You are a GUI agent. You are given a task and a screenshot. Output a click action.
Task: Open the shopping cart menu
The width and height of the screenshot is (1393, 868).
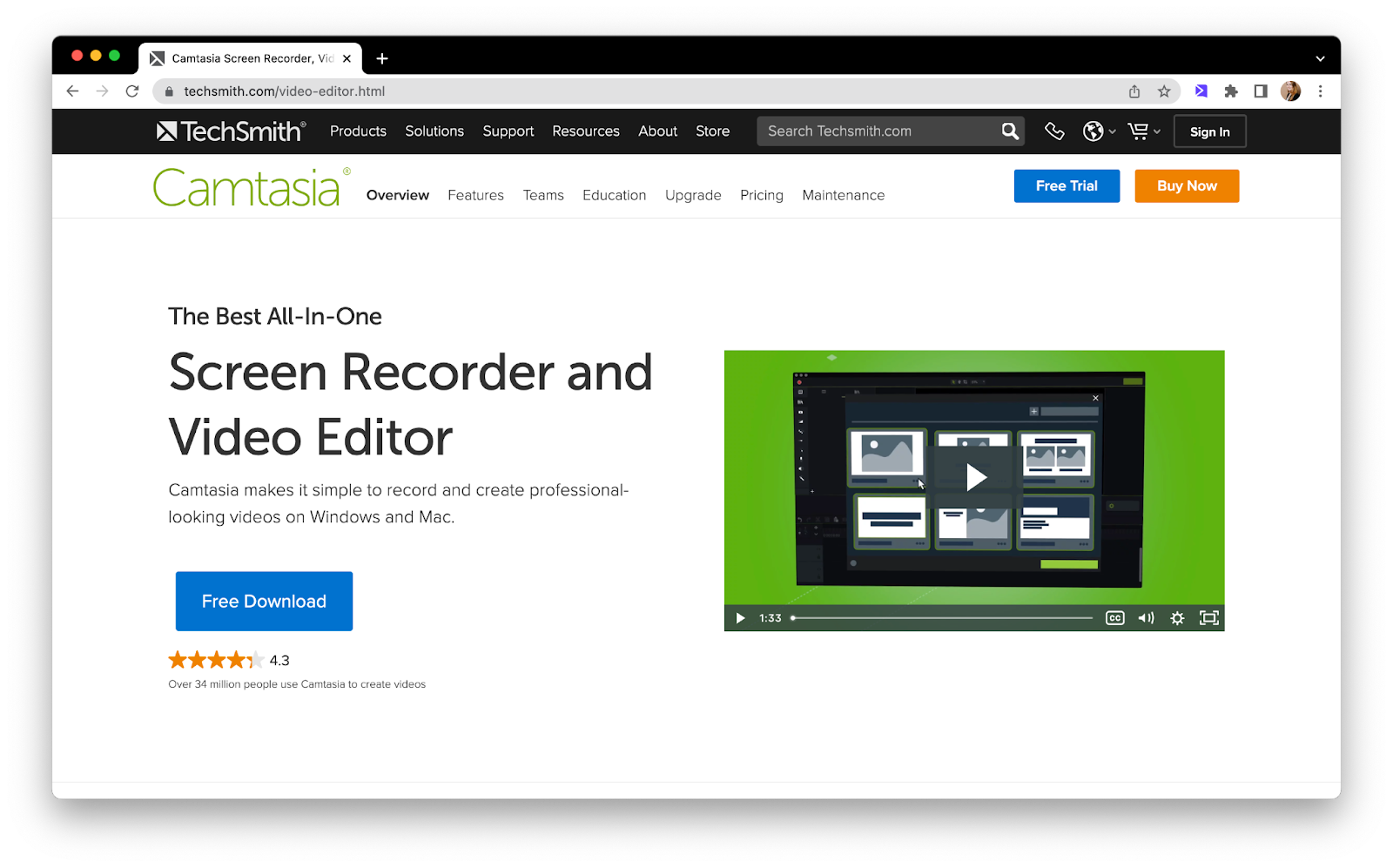tap(1144, 131)
